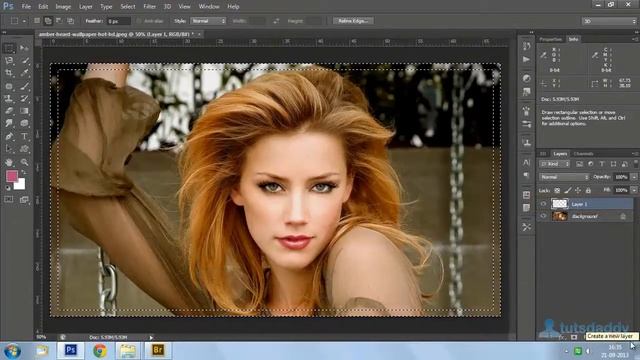Open the File menu
This screenshot has width=640, height=360.
26,7
